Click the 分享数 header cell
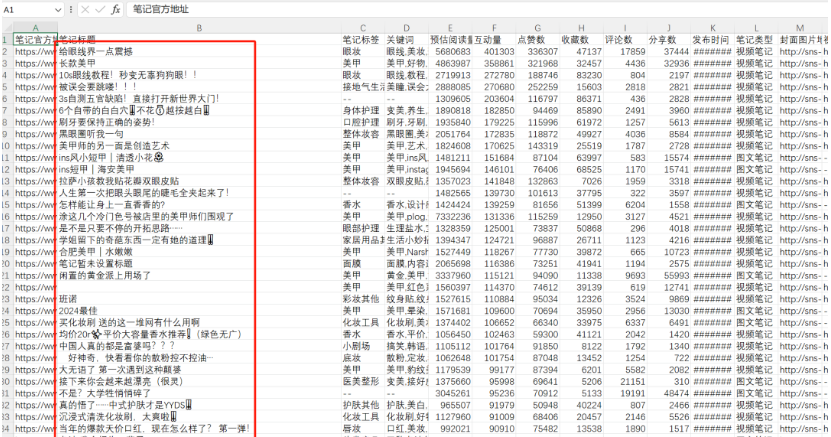Image resolution: width=831 pixels, height=437 pixels. pyautogui.click(x=669, y=40)
